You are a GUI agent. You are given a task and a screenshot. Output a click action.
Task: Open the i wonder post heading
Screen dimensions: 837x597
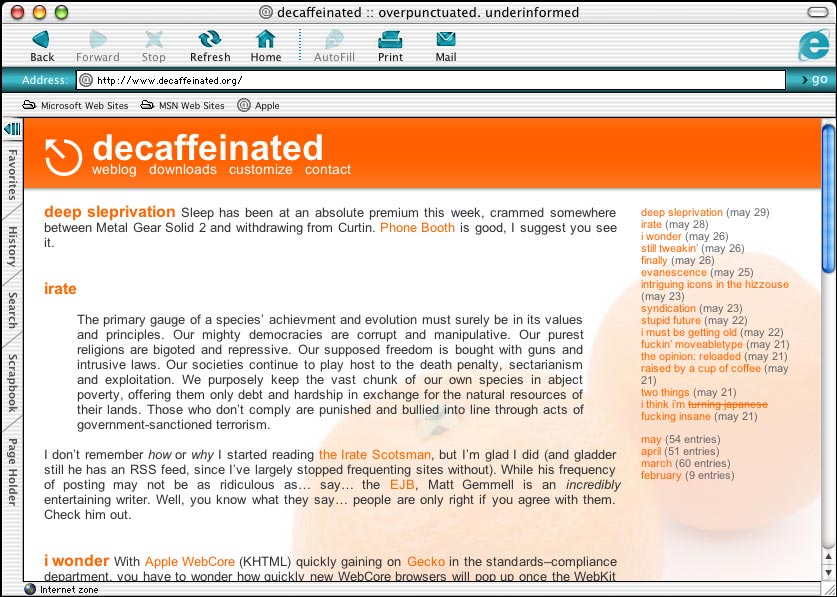(76, 561)
